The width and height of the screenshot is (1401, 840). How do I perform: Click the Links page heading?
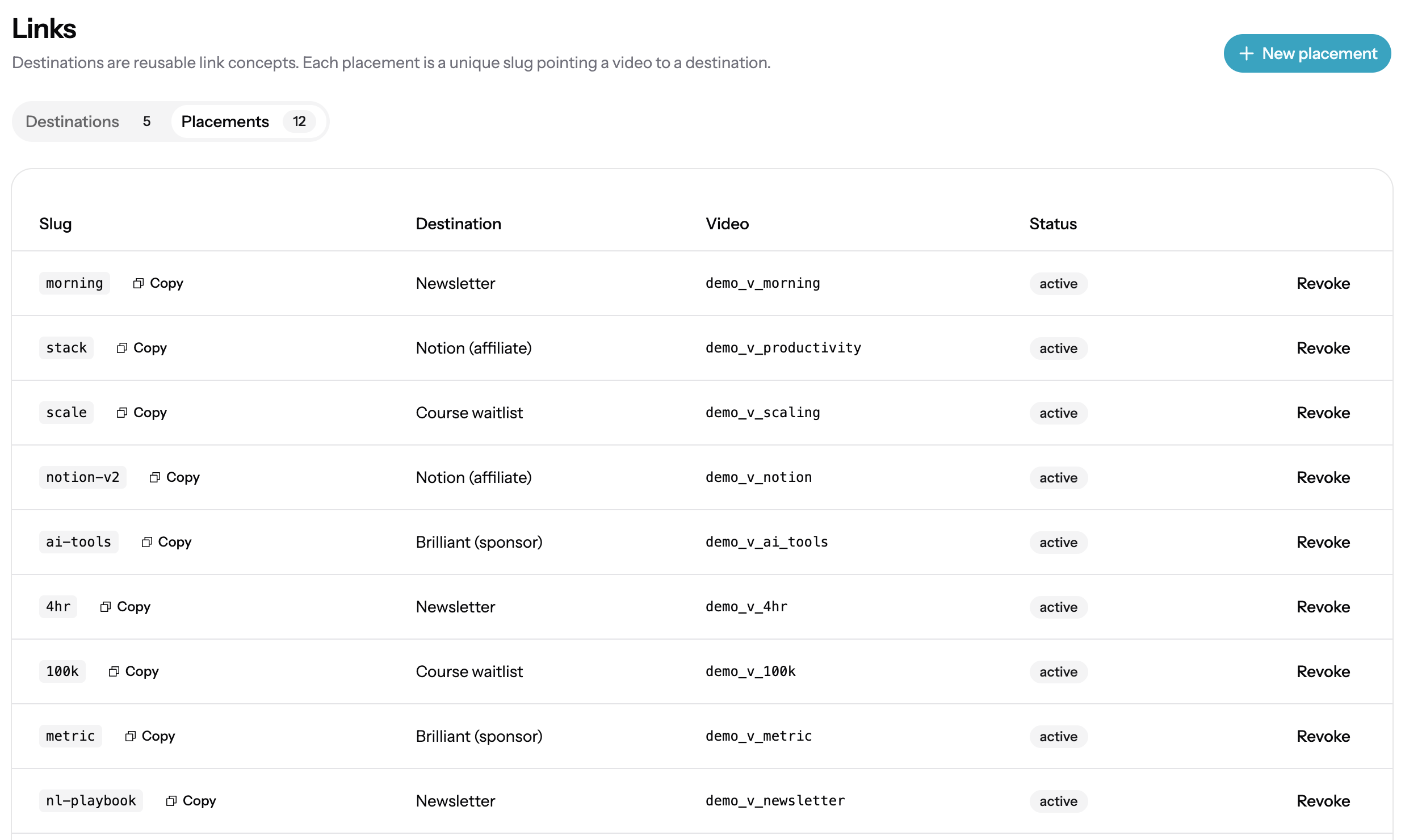tap(44, 28)
